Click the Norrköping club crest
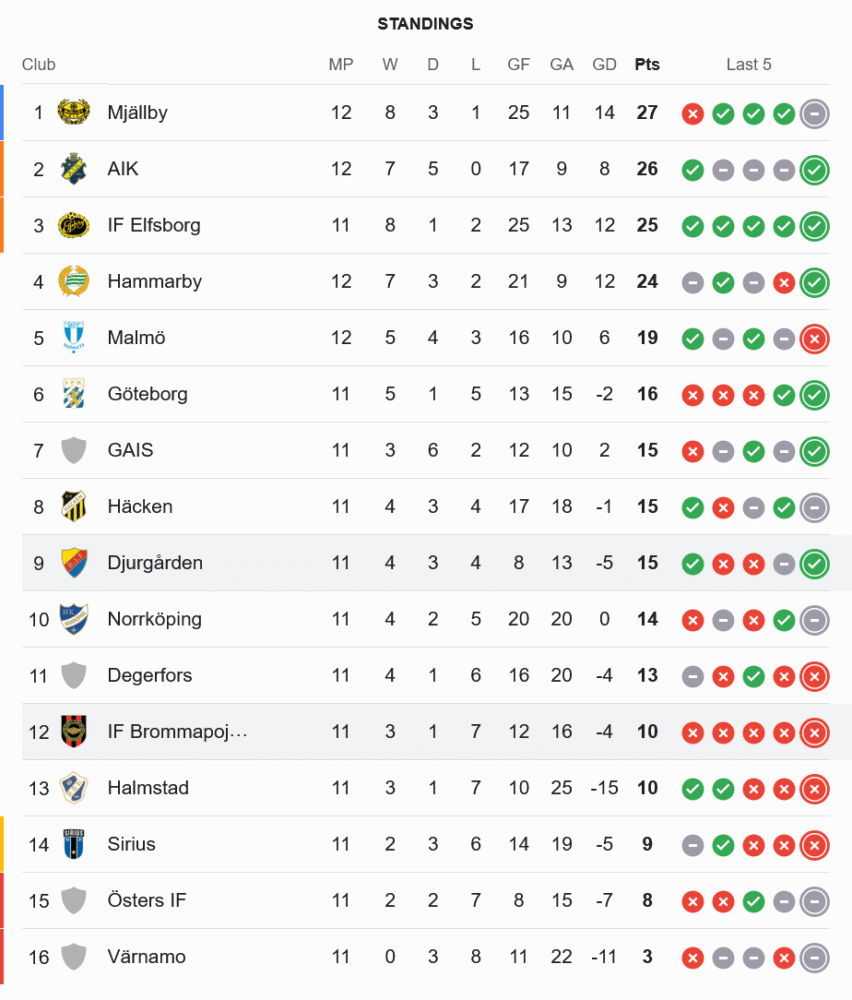This screenshot has height=1000, width=852. click(x=73, y=619)
